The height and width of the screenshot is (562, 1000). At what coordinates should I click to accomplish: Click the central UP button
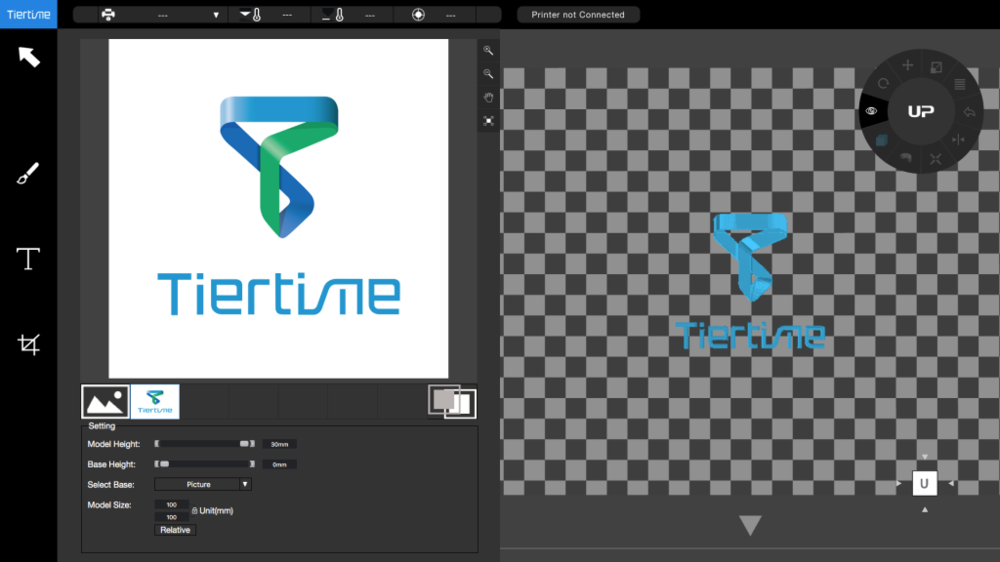coord(921,111)
